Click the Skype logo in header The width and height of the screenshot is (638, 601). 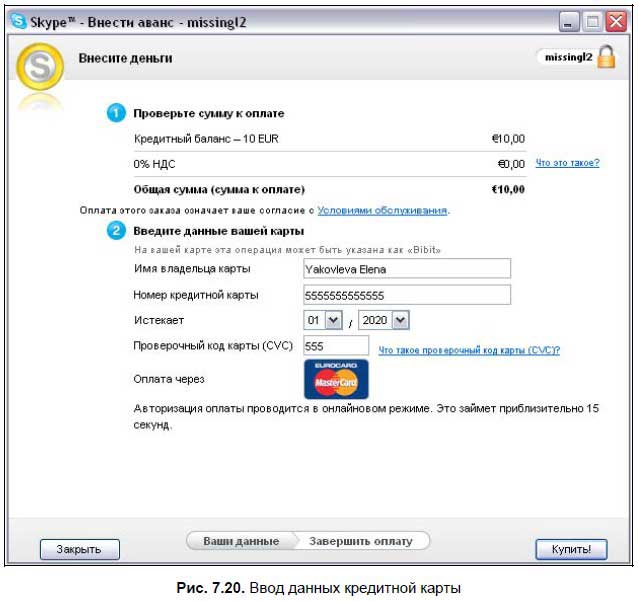coord(40,68)
